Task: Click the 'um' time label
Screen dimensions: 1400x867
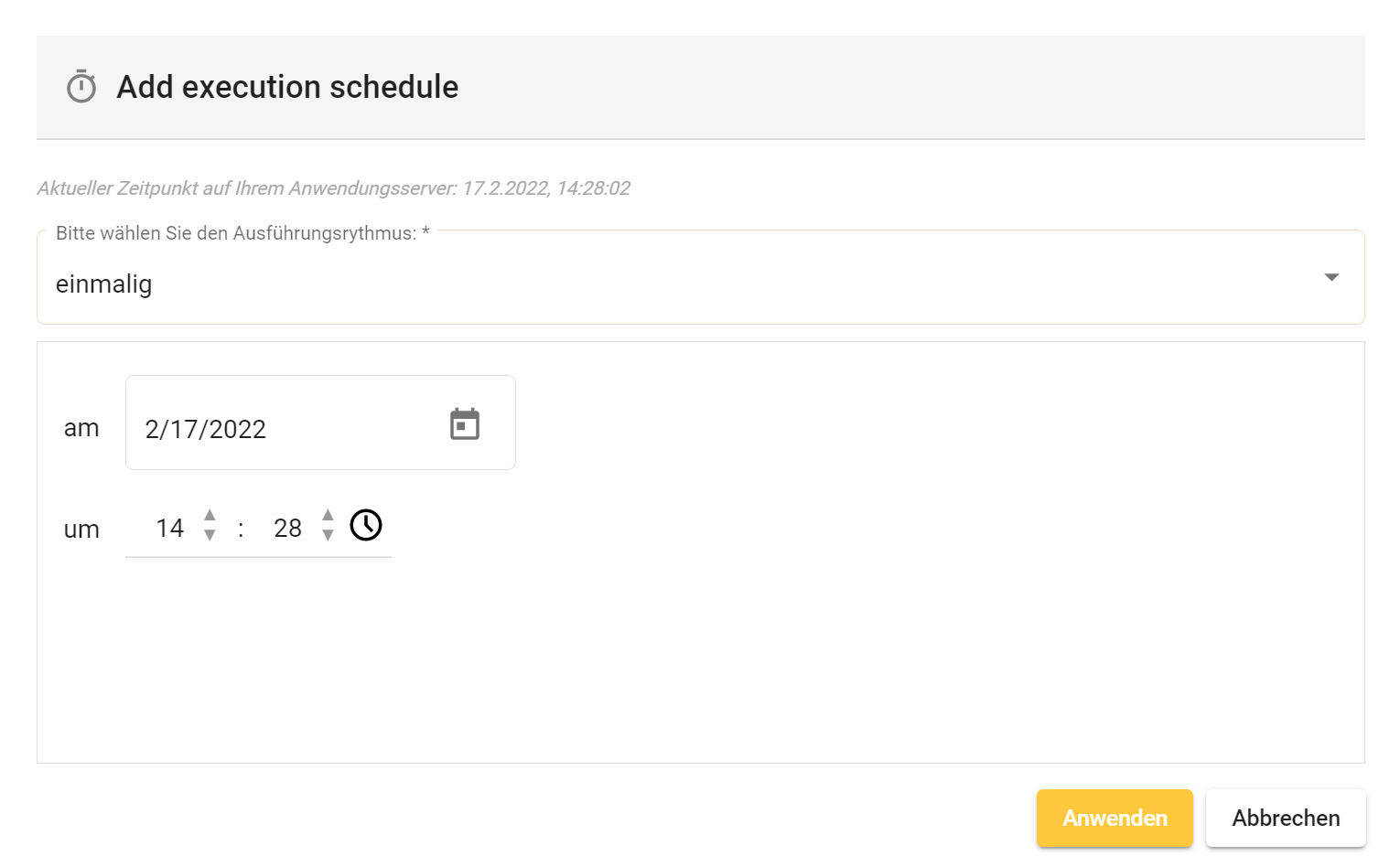Action: click(x=81, y=530)
